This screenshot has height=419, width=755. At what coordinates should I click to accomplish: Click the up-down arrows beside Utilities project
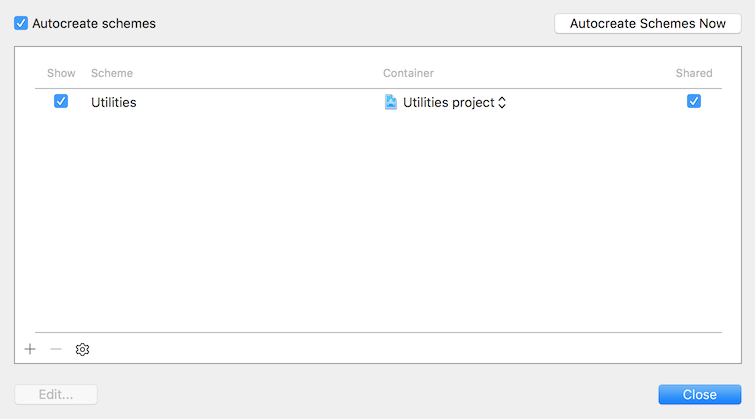pos(502,102)
